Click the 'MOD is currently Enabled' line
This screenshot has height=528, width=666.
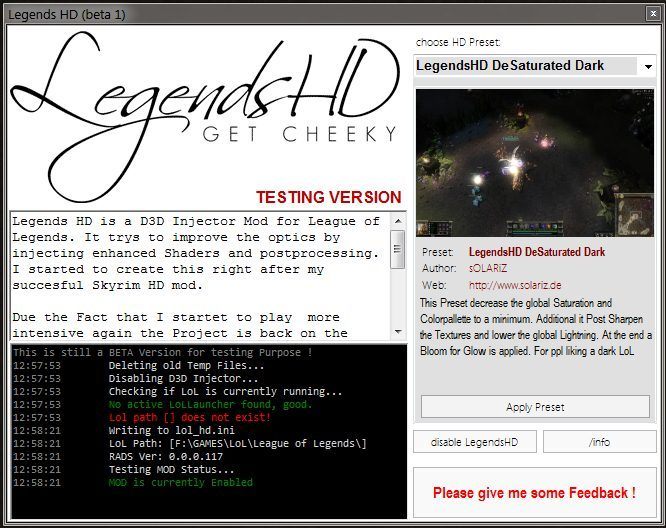[181, 483]
